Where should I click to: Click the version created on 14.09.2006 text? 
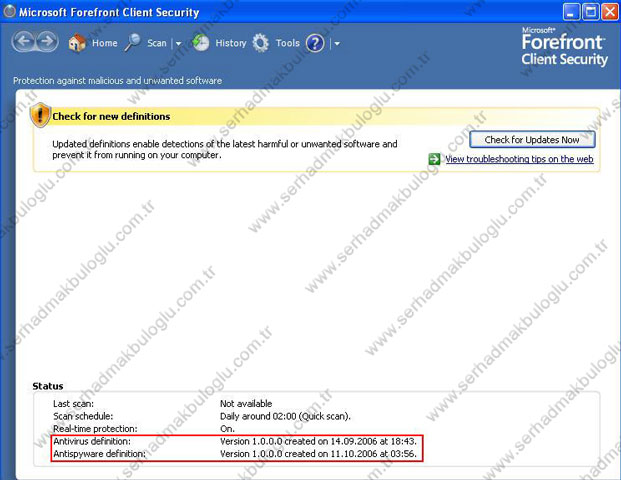(x=318, y=441)
